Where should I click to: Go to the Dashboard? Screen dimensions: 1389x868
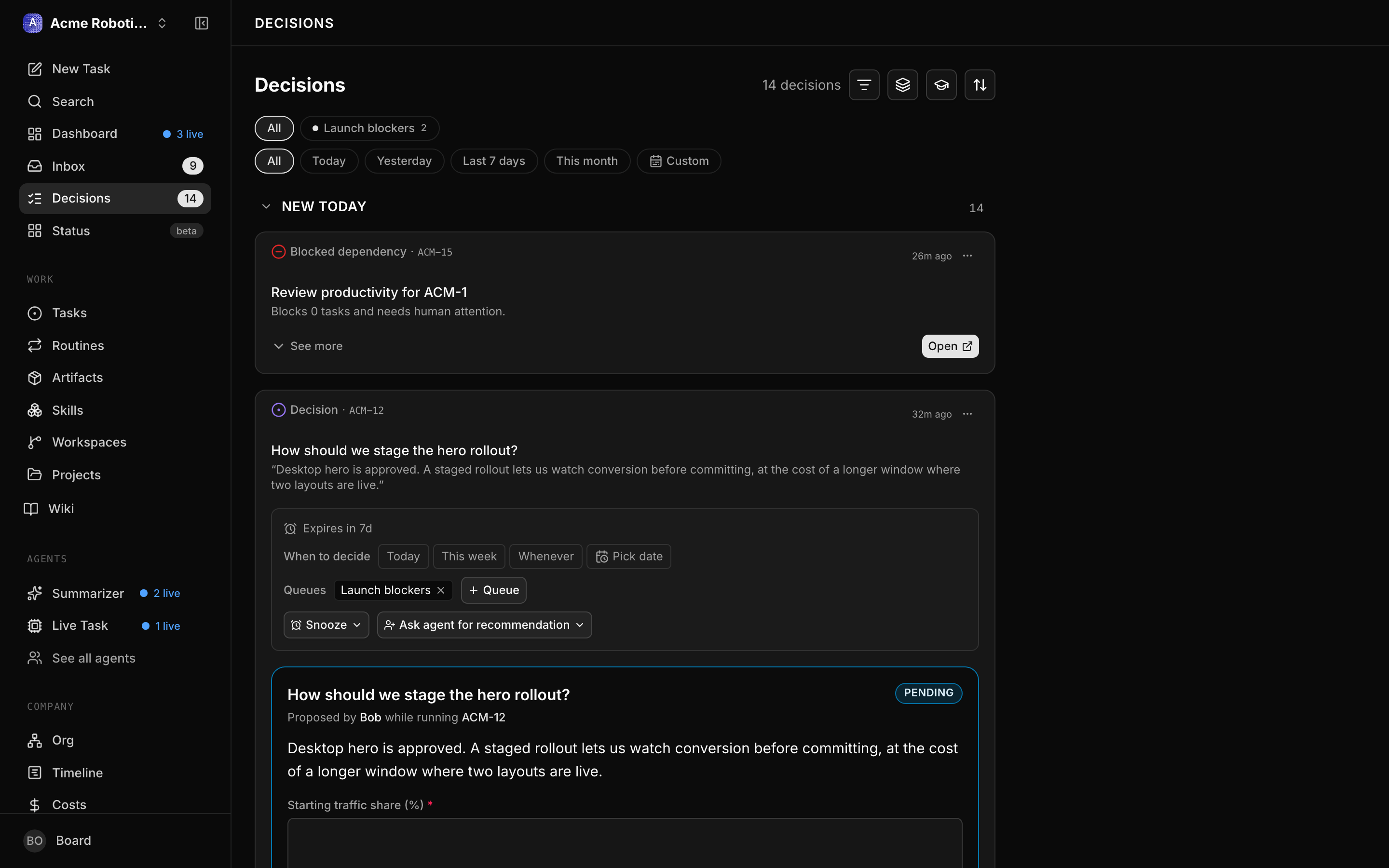[x=115, y=134]
